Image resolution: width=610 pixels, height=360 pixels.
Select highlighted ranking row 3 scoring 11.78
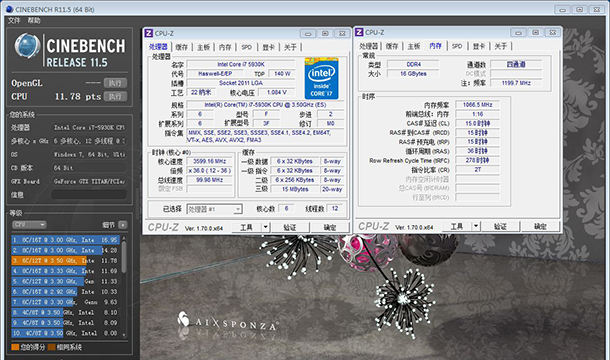[65, 260]
